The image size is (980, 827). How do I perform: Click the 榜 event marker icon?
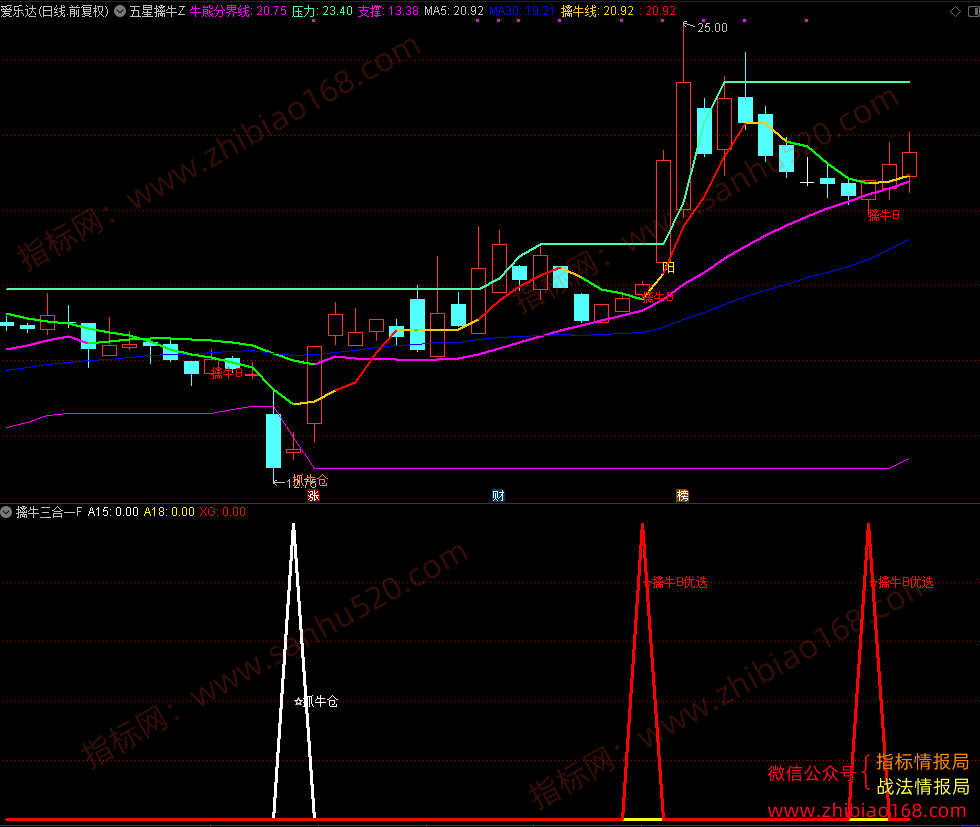tap(682, 496)
